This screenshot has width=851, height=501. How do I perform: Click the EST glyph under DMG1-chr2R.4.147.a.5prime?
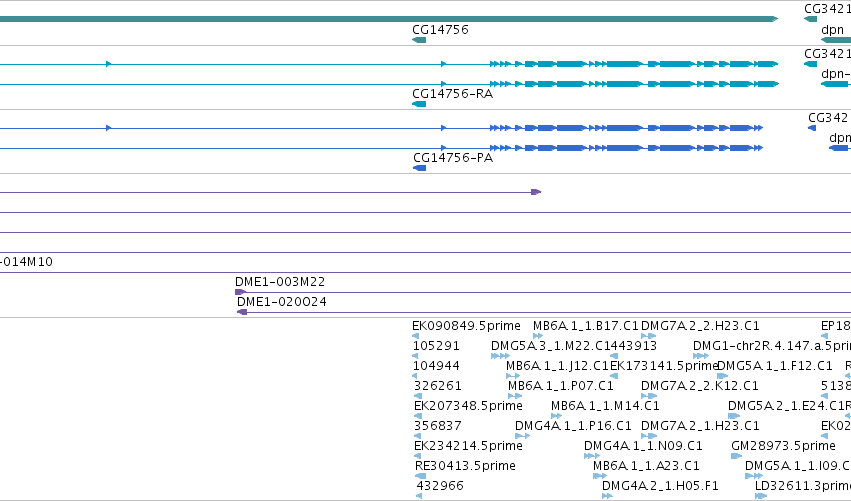701,356
